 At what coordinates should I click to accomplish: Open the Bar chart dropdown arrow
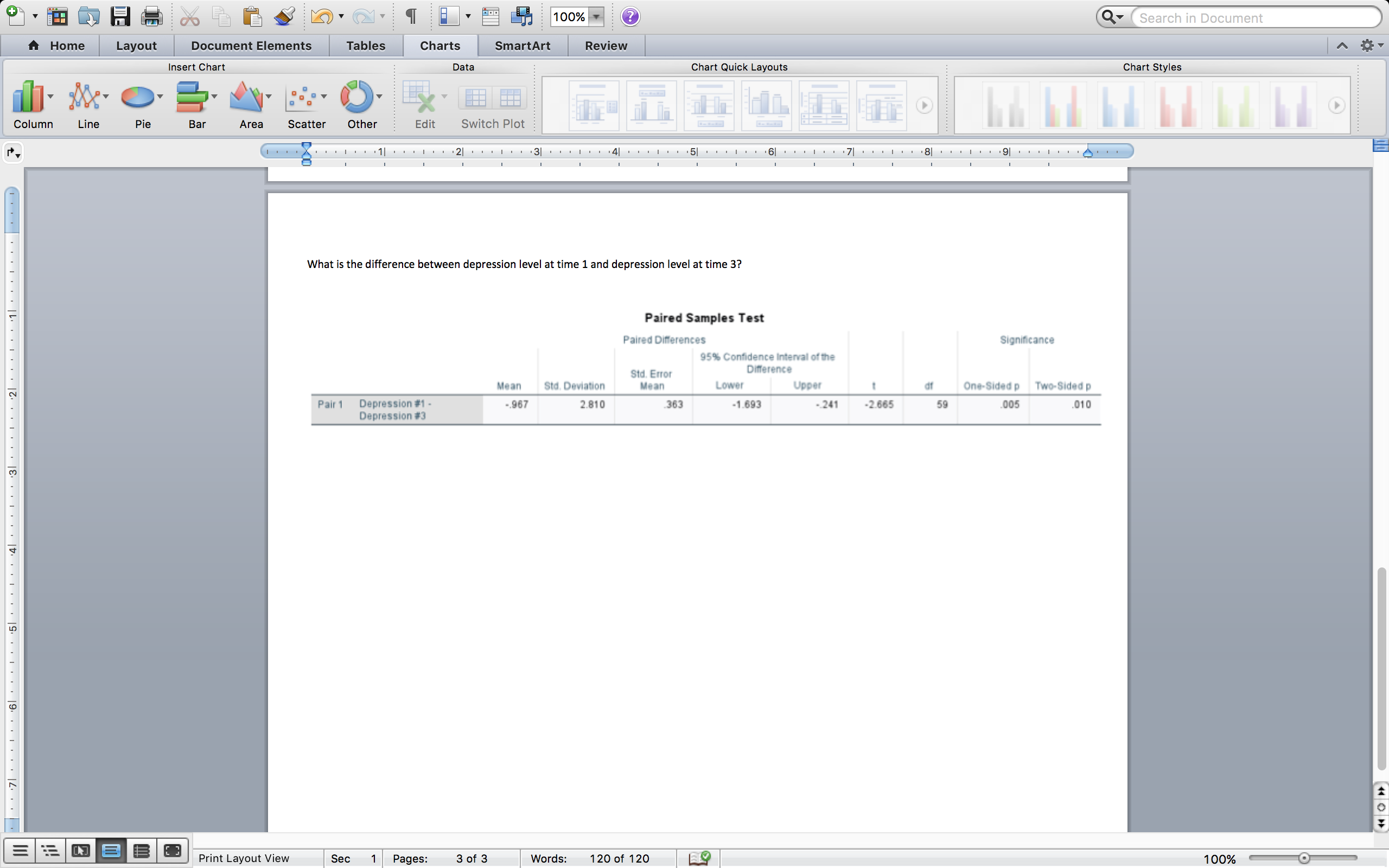pyautogui.click(x=215, y=97)
